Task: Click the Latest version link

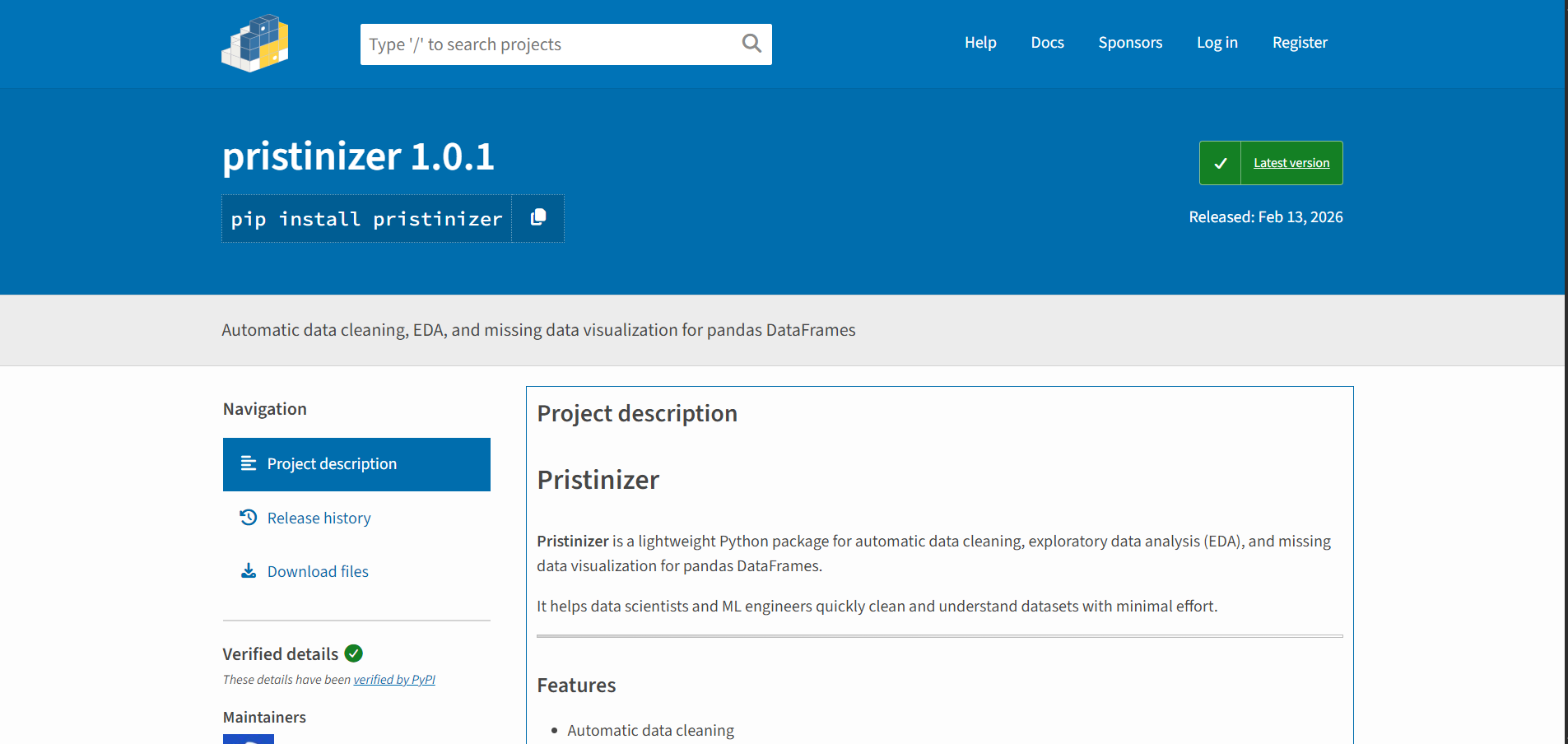Action: (x=1291, y=163)
